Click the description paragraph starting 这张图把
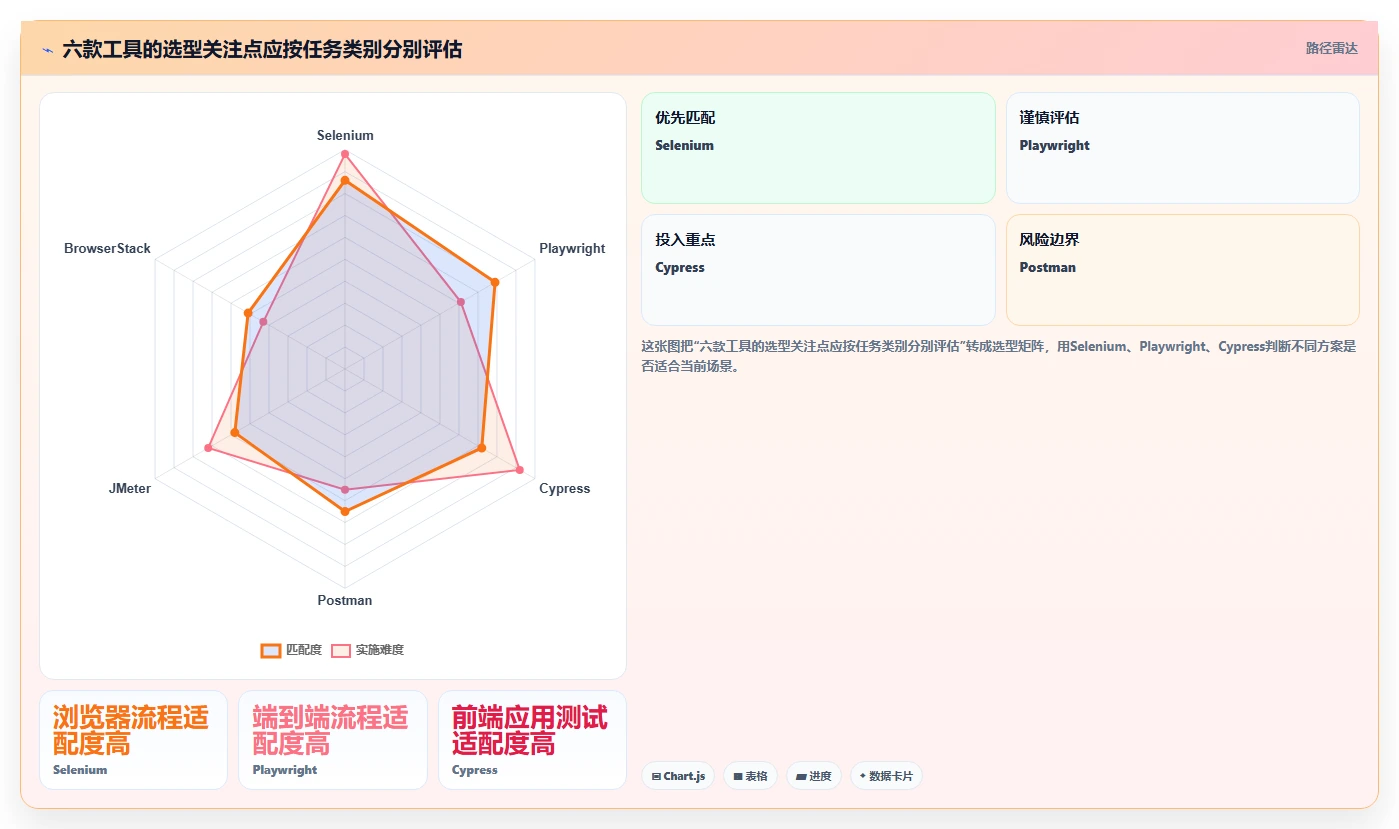This screenshot has height=829, width=1399. [x=998, y=356]
